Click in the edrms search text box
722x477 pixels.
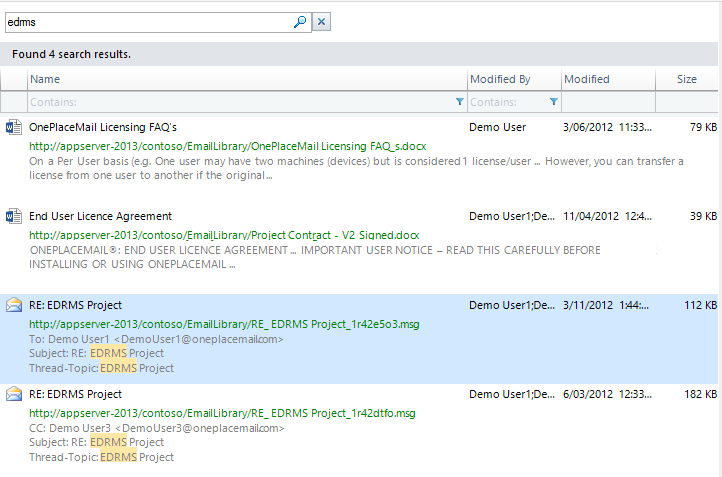148,22
